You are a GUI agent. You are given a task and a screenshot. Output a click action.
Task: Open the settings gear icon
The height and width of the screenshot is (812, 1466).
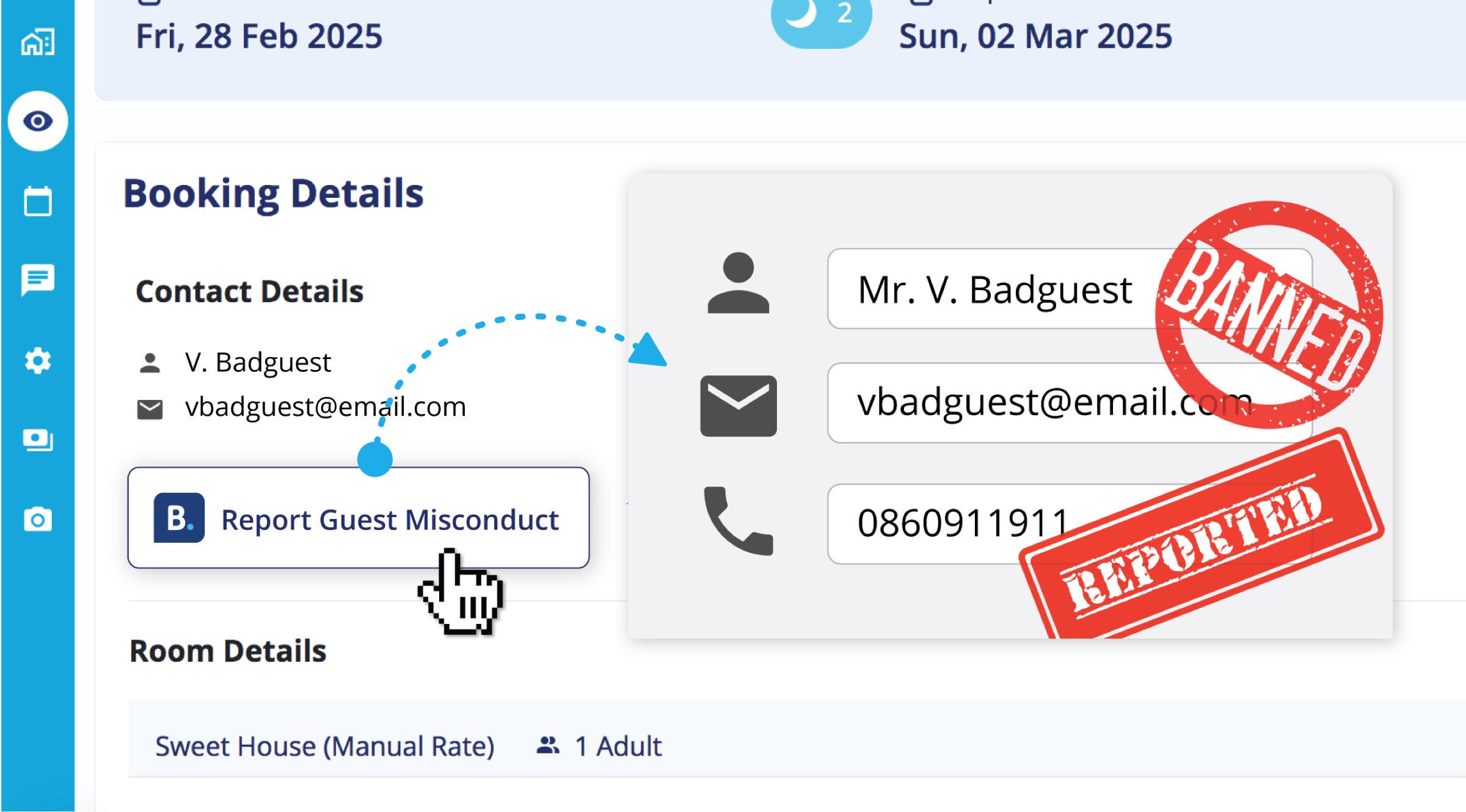tap(38, 360)
